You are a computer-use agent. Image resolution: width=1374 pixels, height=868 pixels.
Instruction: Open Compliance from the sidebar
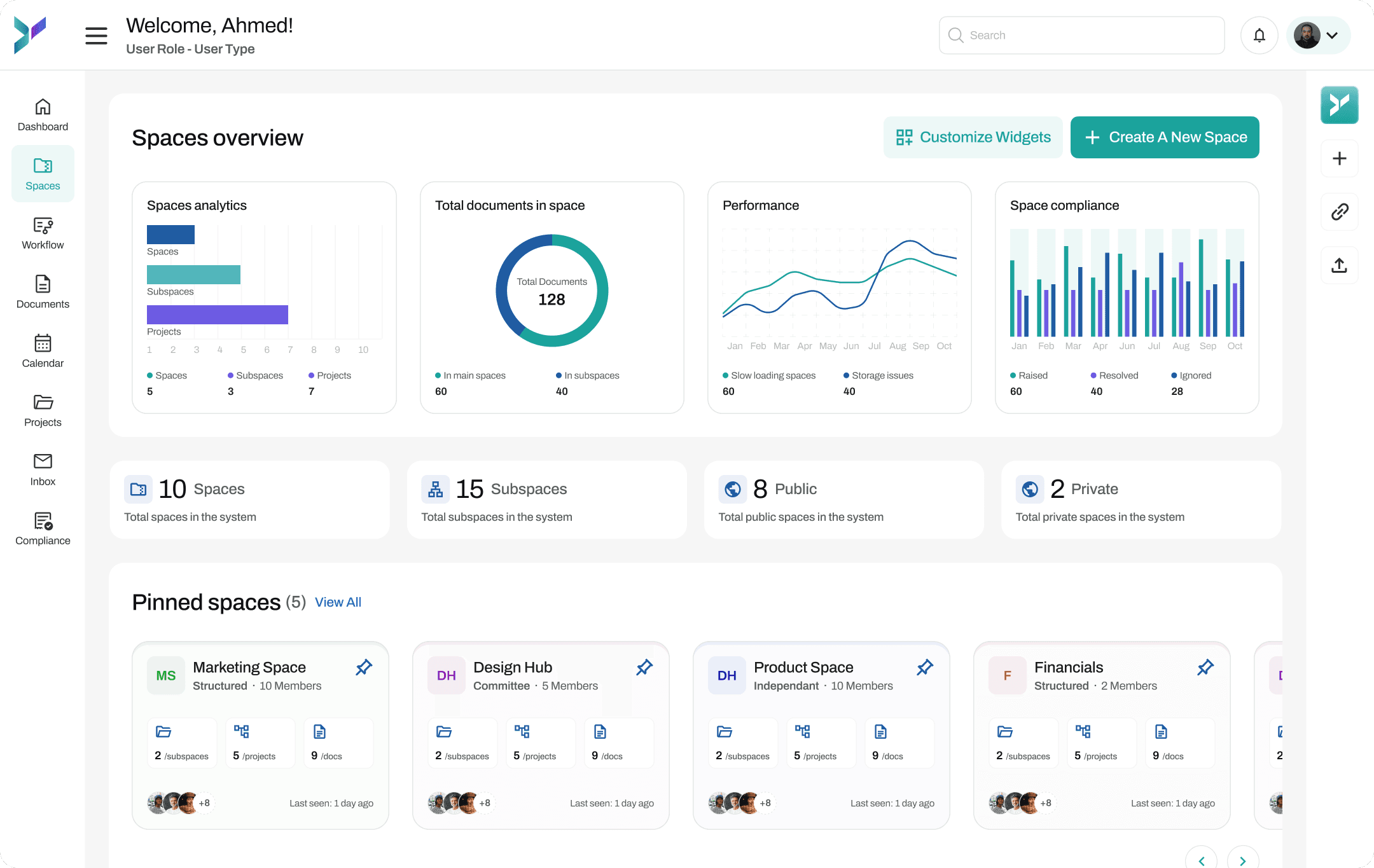coord(43,529)
